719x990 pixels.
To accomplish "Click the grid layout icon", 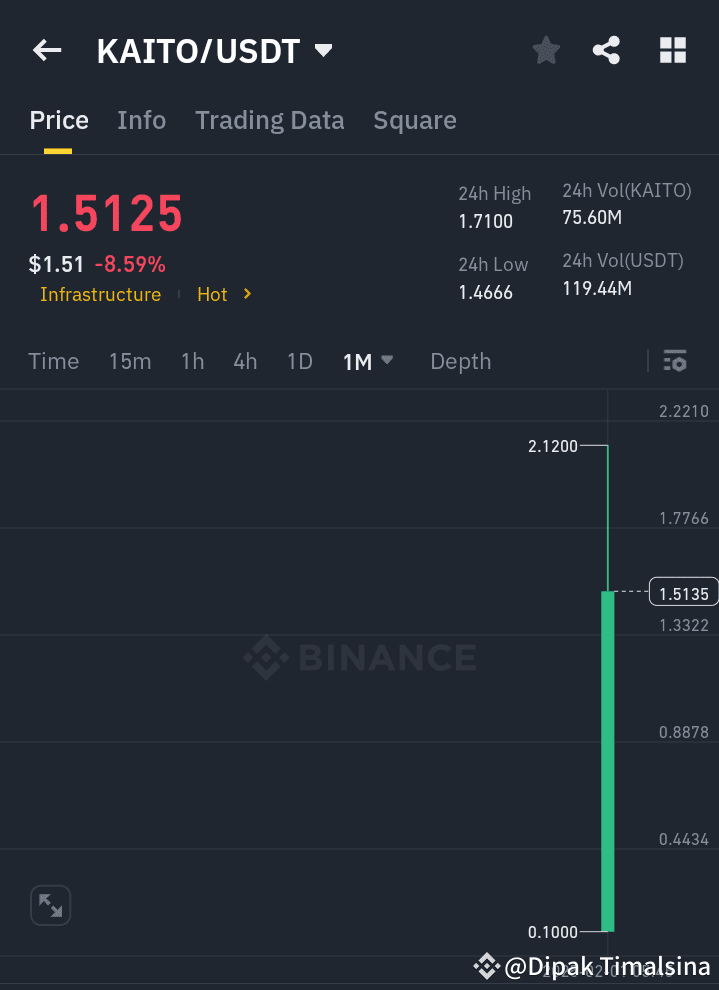I will coord(672,49).
